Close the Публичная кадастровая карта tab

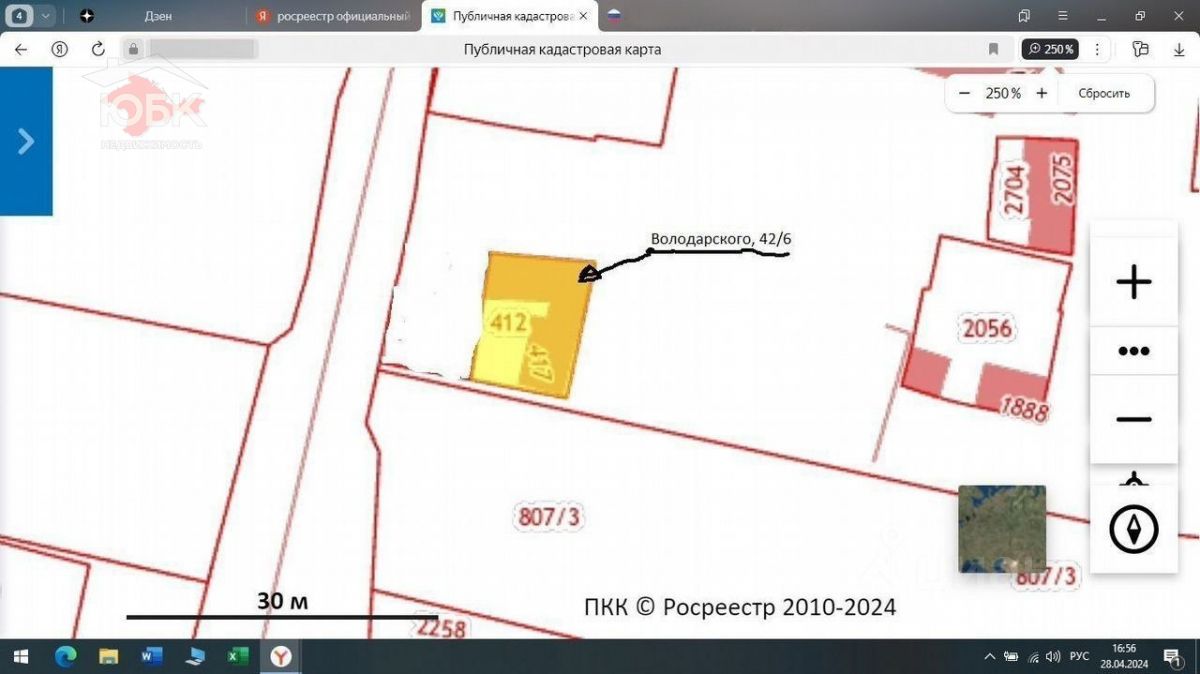tap(583, 16)
